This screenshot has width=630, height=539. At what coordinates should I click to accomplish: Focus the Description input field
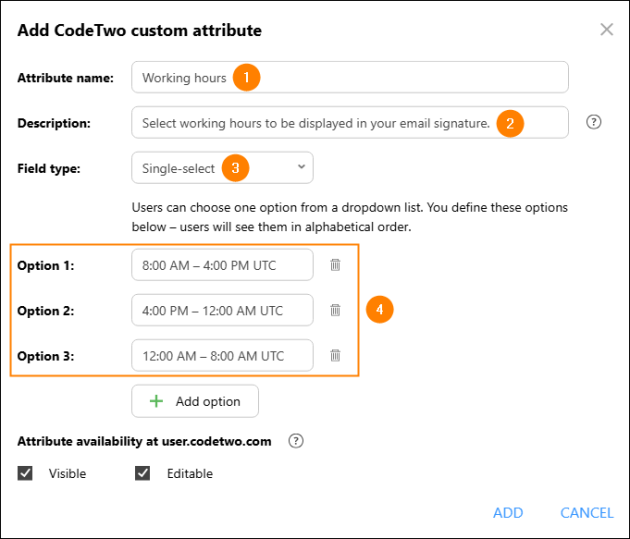(x=350, y=122)
